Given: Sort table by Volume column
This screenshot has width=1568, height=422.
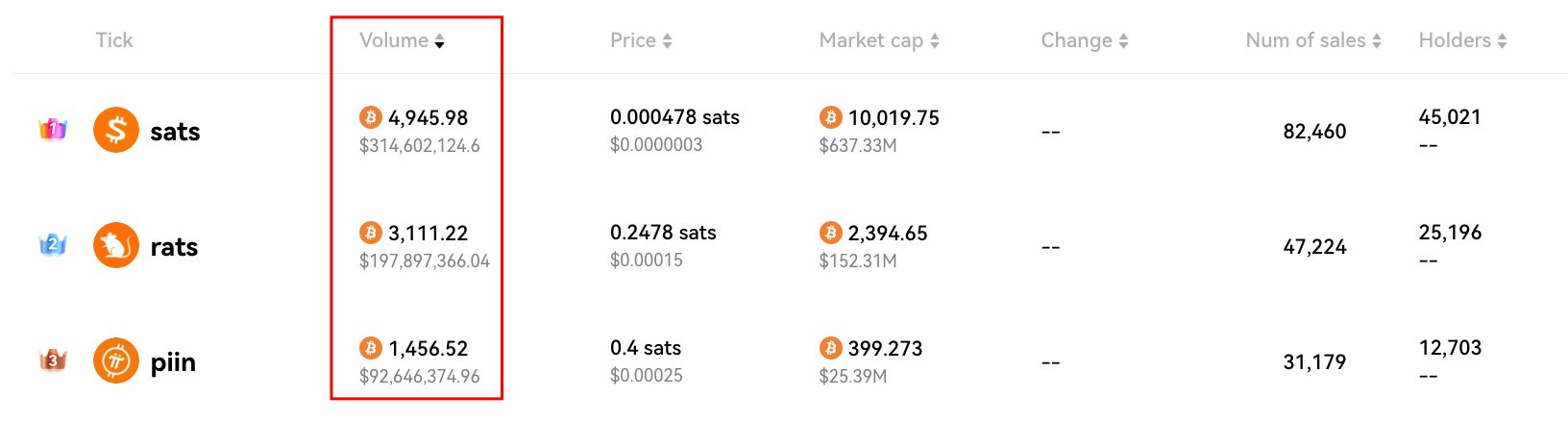Looking at the screenshot, I should (x=402, y=40).
